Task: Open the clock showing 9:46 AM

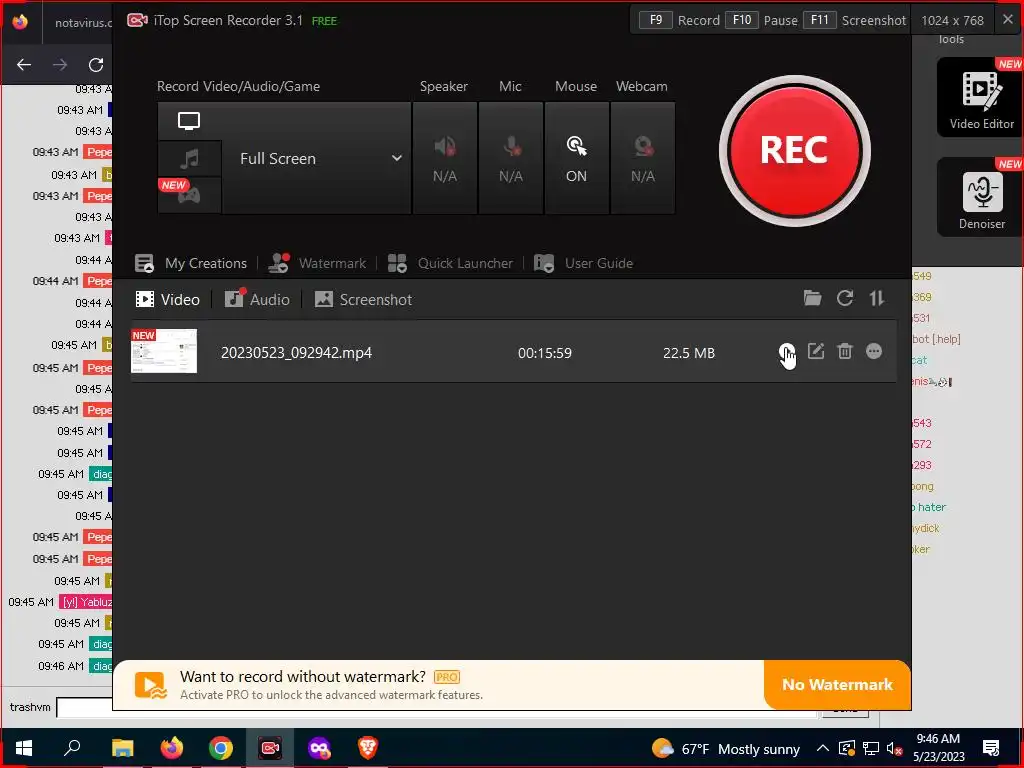Action: point(938,748)
